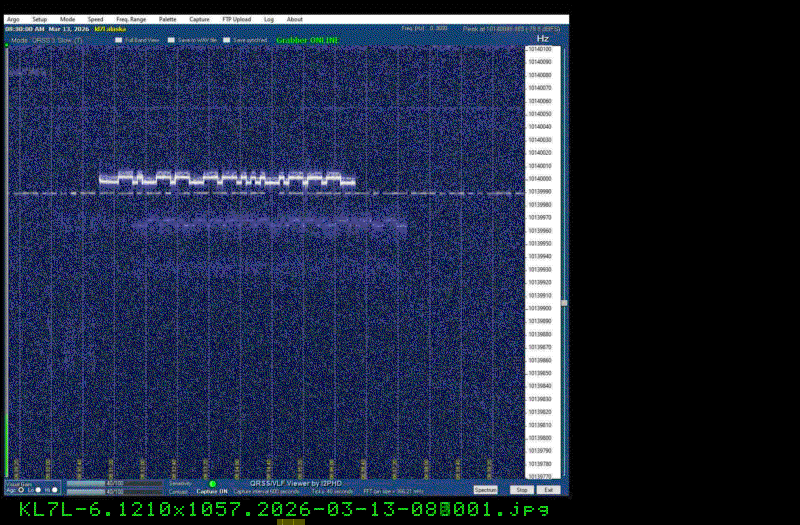Select the Lo visual gain radio button
800x525 pixels.
pos(37,490)
